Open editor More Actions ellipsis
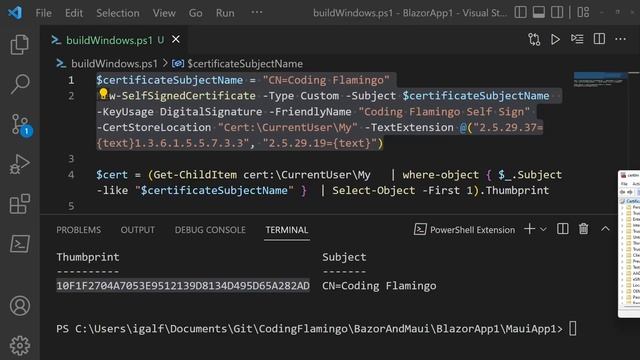This screenshot has height=360, width=640. click(x=620, y=39)
